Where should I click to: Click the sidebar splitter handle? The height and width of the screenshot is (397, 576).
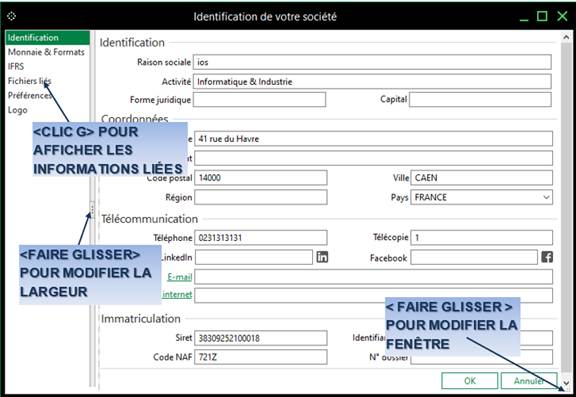click(x=92, y=209)
